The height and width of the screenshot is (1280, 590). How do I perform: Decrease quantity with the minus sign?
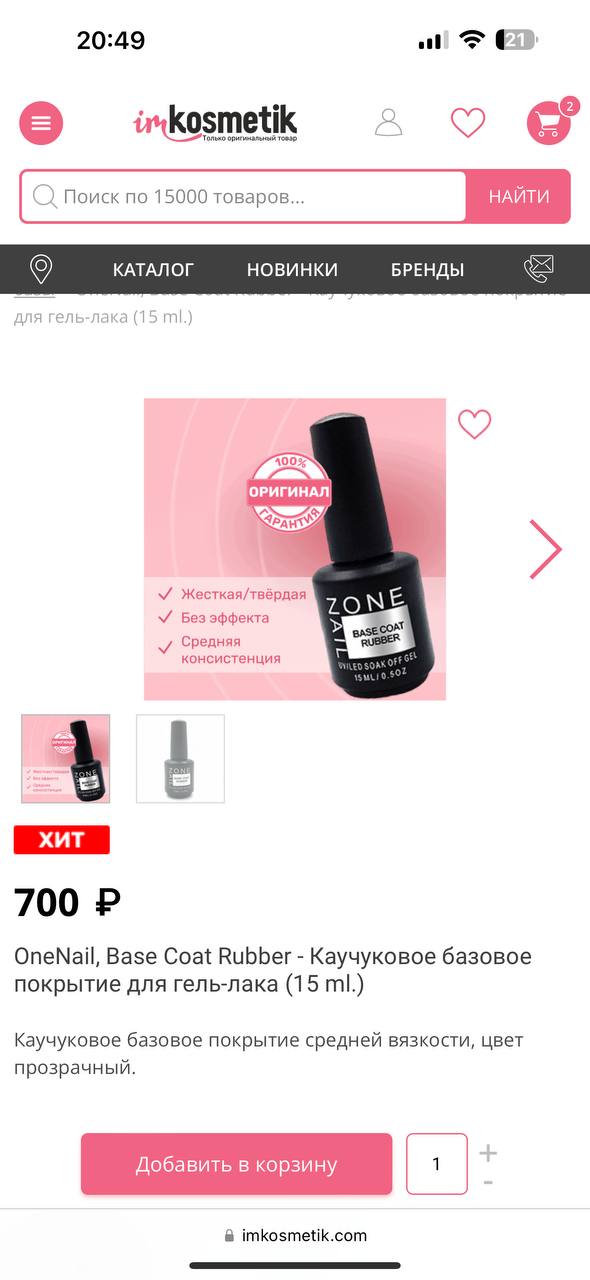[x=487, y=1183]
